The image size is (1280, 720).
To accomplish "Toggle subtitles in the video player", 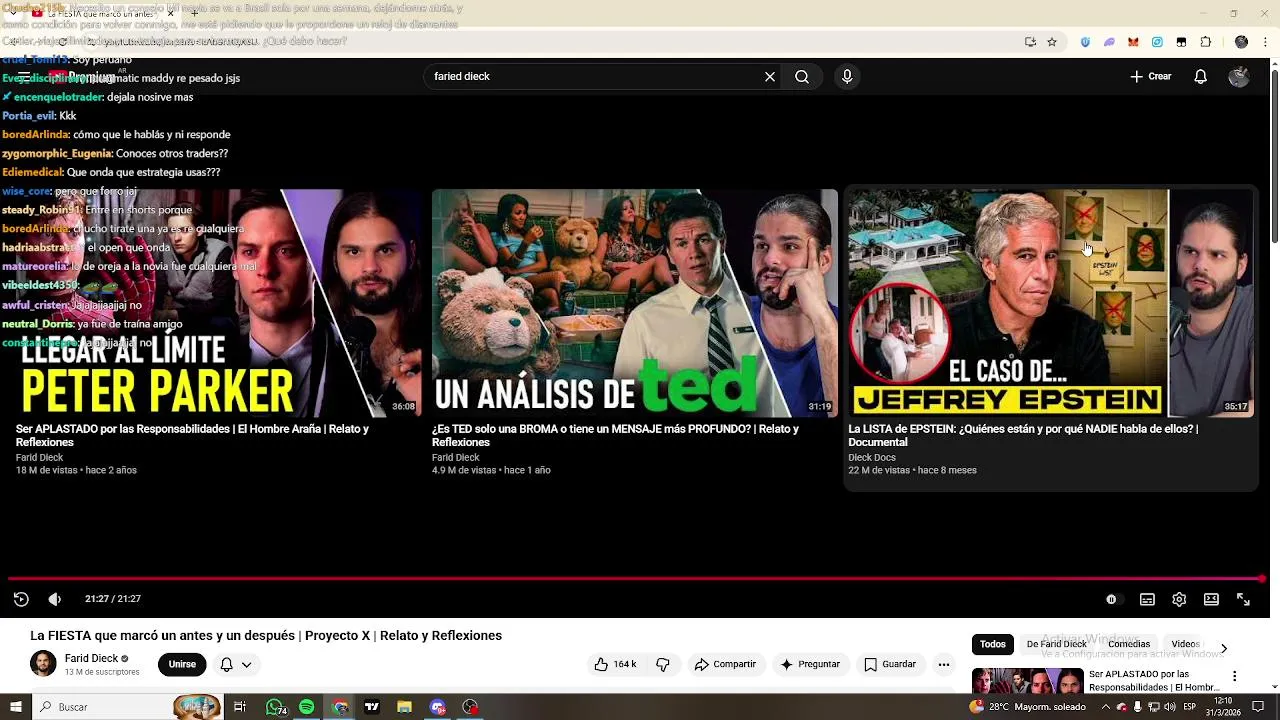I will [x=1147, y=599].
